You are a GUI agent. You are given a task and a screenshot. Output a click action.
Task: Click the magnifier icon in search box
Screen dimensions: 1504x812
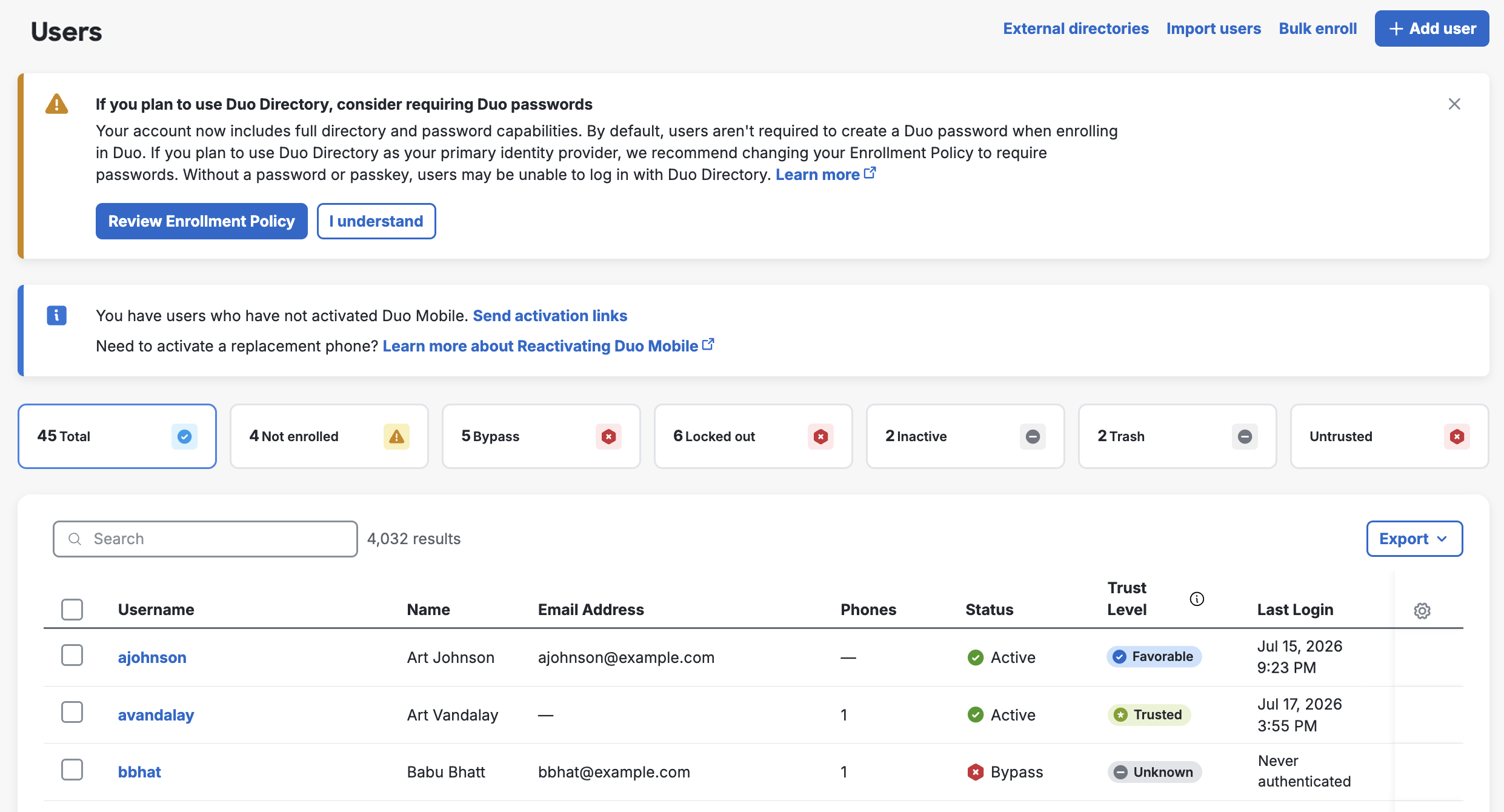pos(75,539)
